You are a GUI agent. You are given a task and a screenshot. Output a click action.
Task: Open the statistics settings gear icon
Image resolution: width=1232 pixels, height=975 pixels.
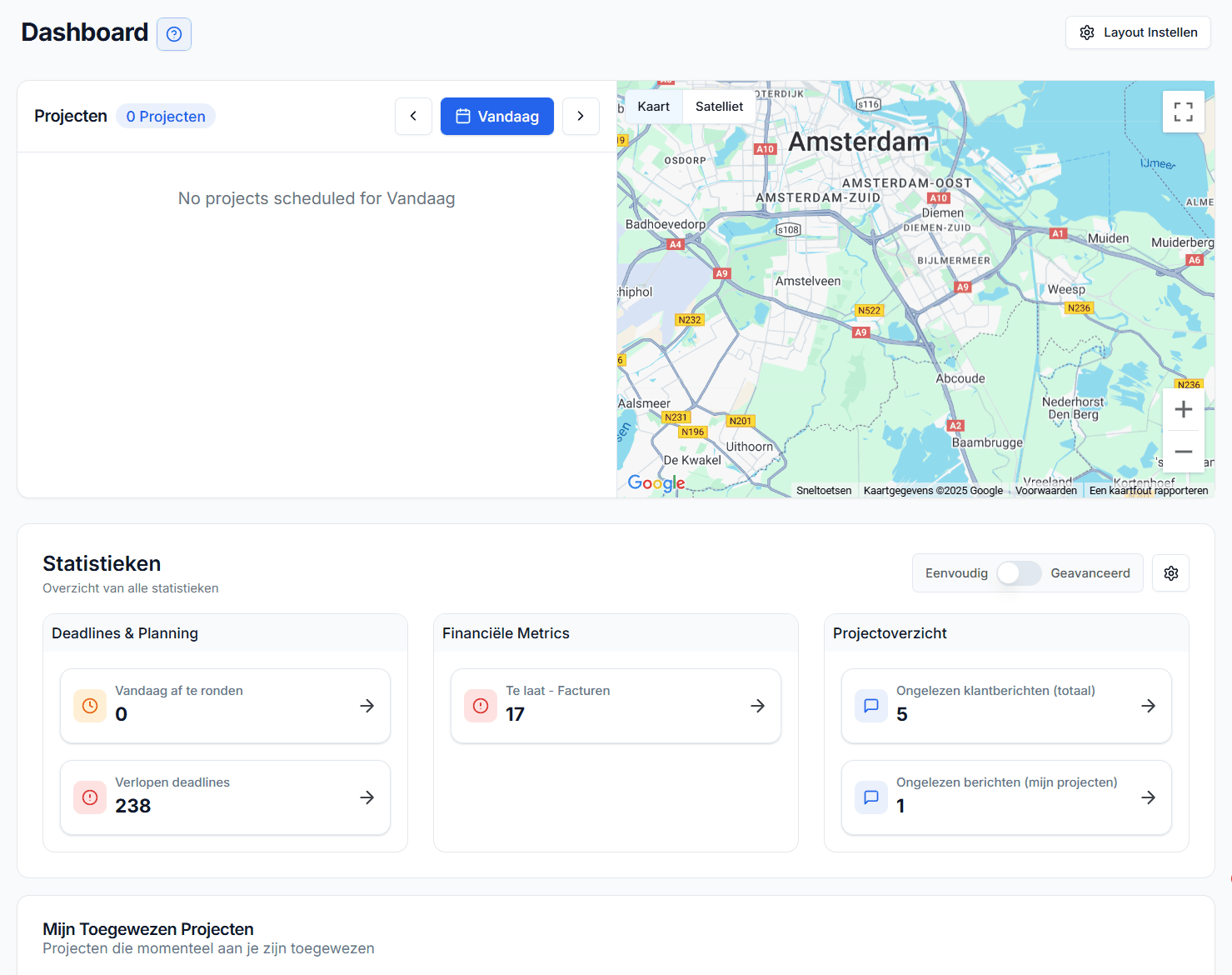click(x=1170, y=572)
